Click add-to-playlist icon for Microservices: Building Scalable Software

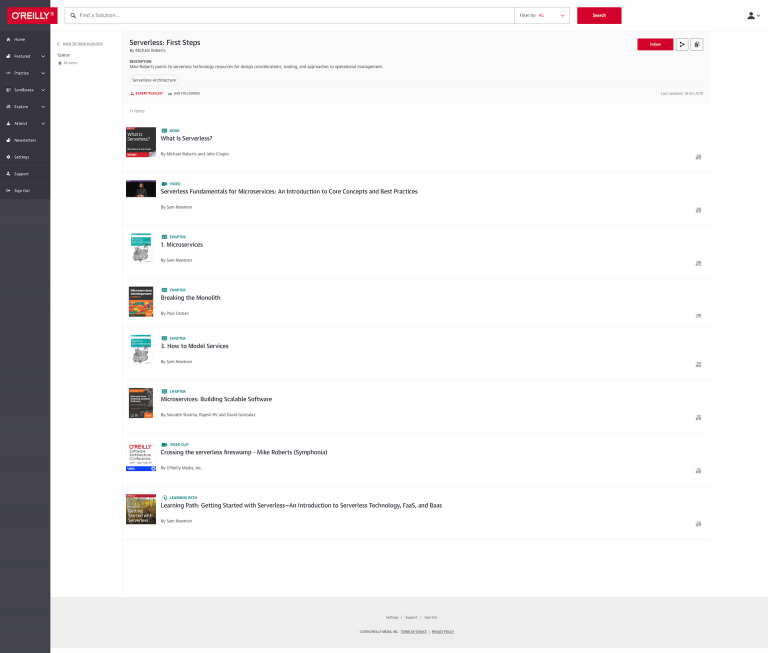pos(698,418)
